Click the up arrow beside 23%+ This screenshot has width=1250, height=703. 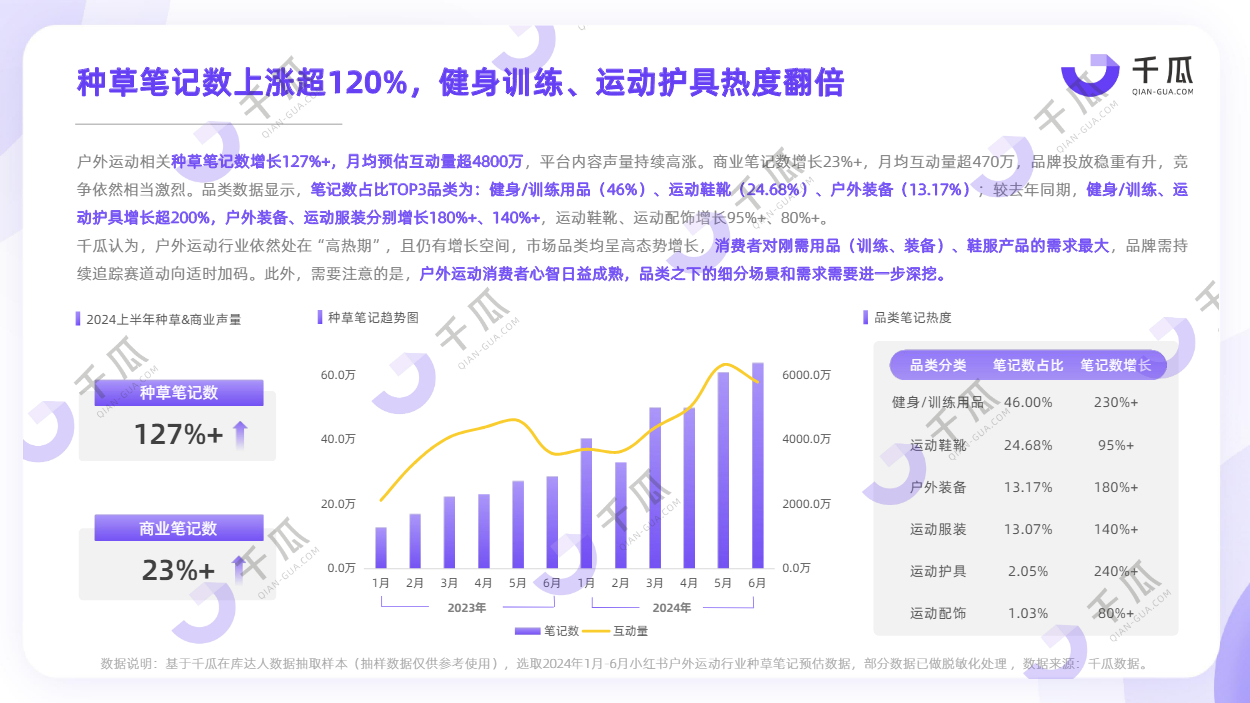pyautogui.click(x=238, y=570)
